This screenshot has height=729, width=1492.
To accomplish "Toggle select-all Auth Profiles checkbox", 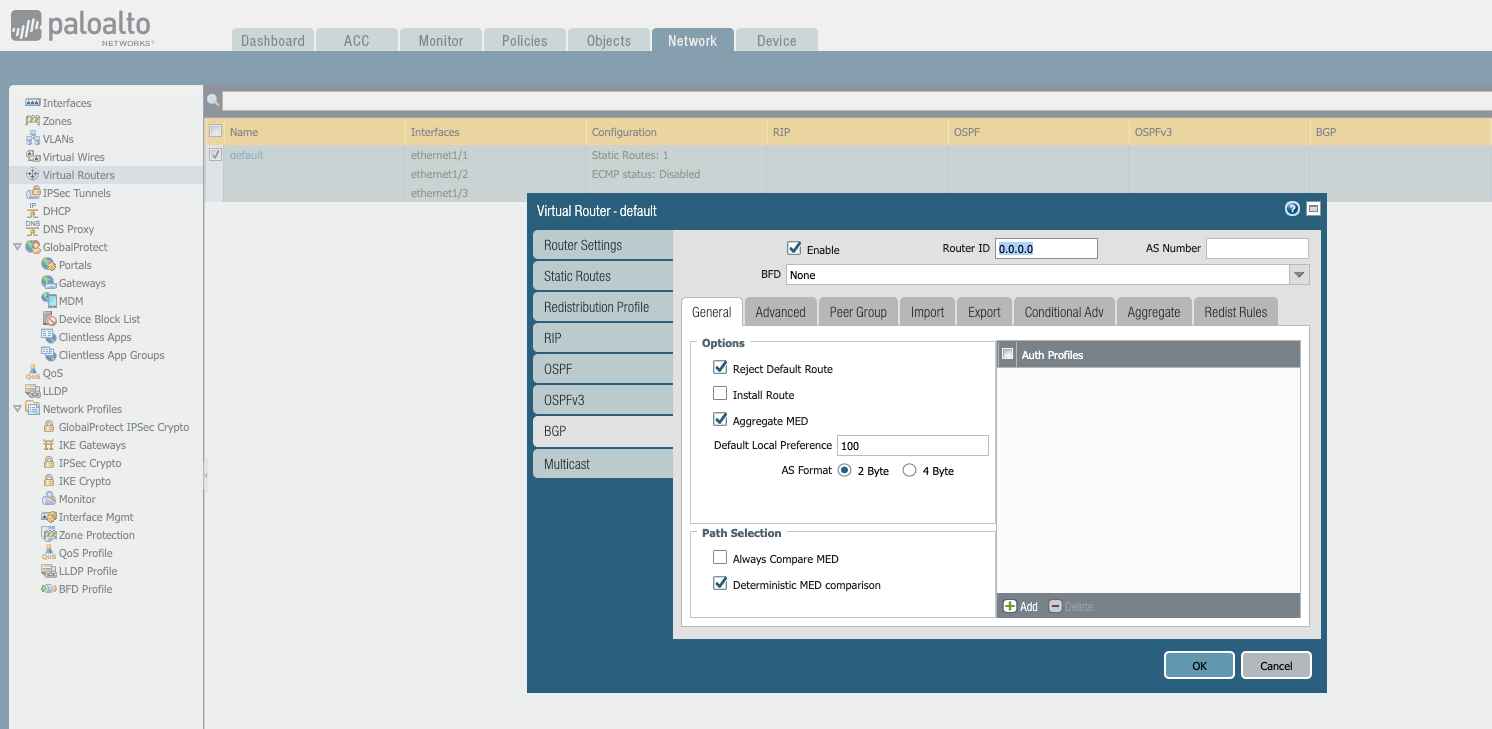I will (x=1008, y=354).
